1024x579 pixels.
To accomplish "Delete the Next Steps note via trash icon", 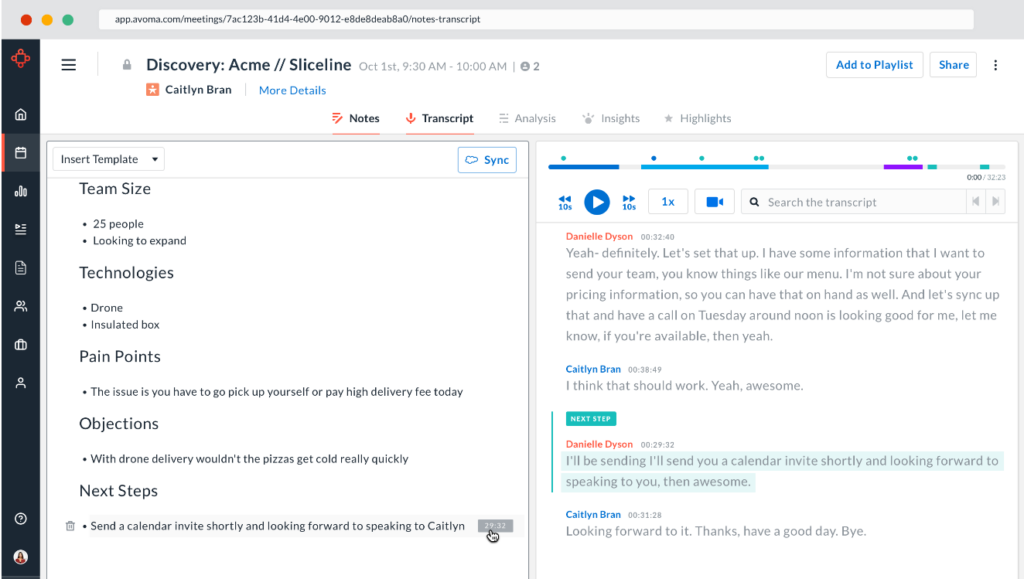I will [70, 526].
